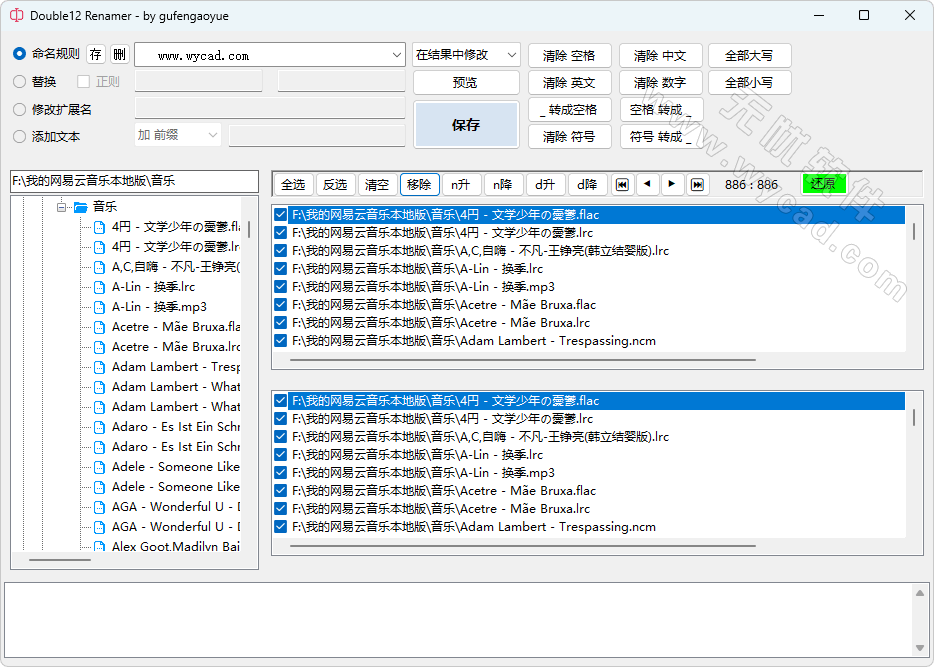Collapse the 音乐 tree node

61,206
